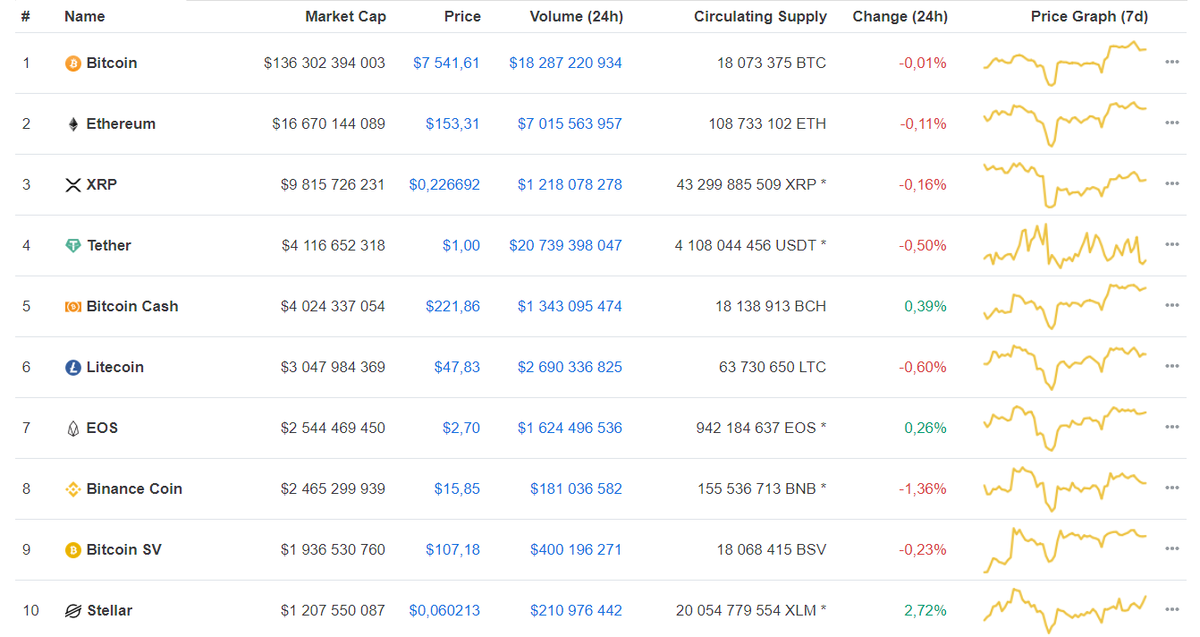Open the Bitcoin name link
This screenshot has width=1200, height=637.
[x=112, y=63]
